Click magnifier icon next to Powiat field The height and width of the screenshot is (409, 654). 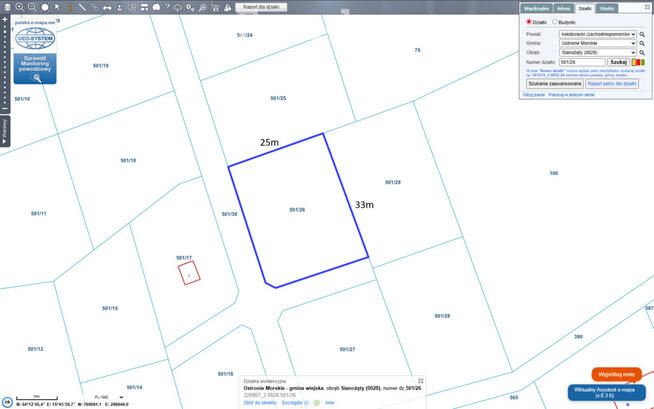coord(643,35)
